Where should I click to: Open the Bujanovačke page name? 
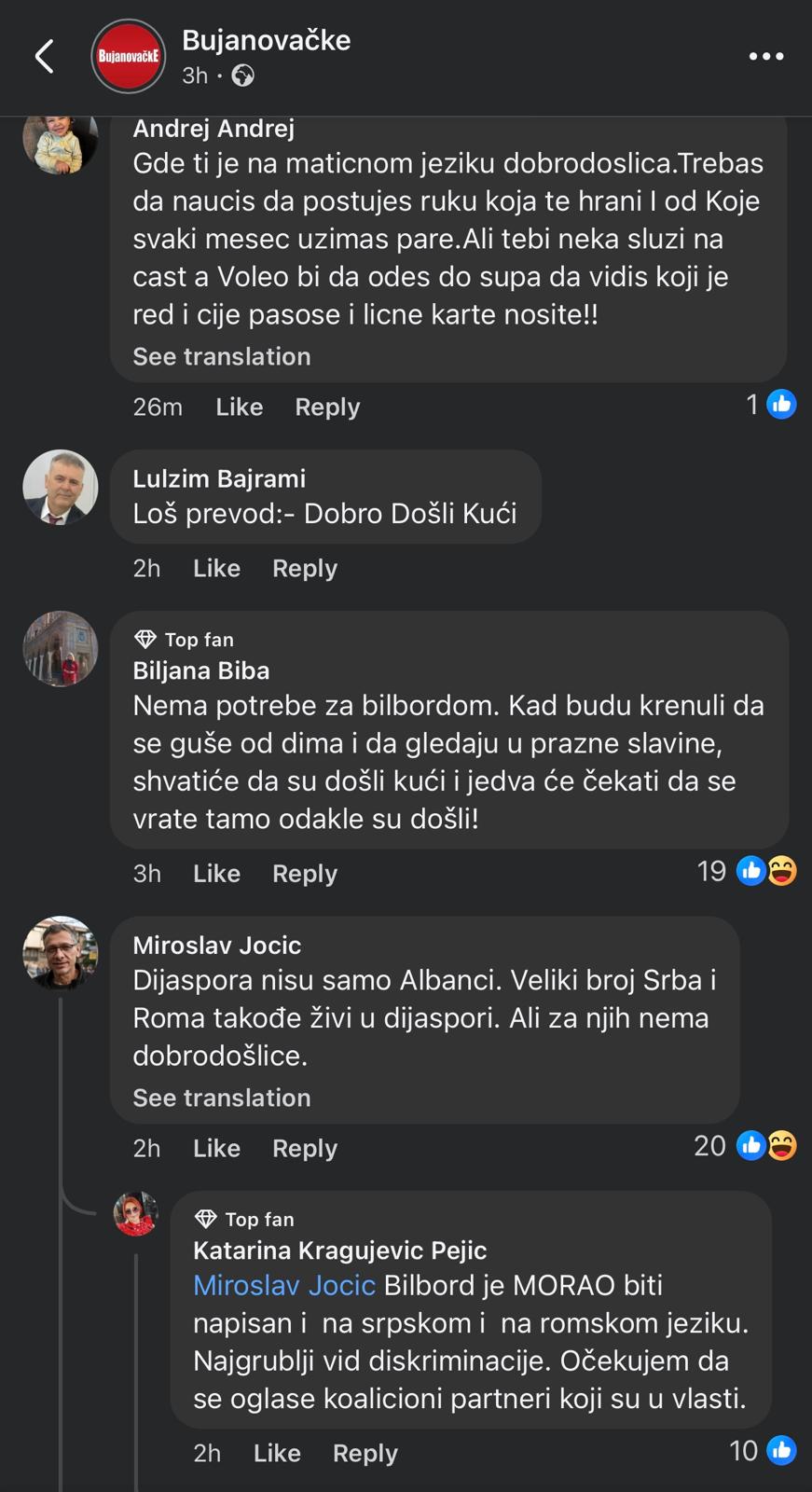click(266, 40)
